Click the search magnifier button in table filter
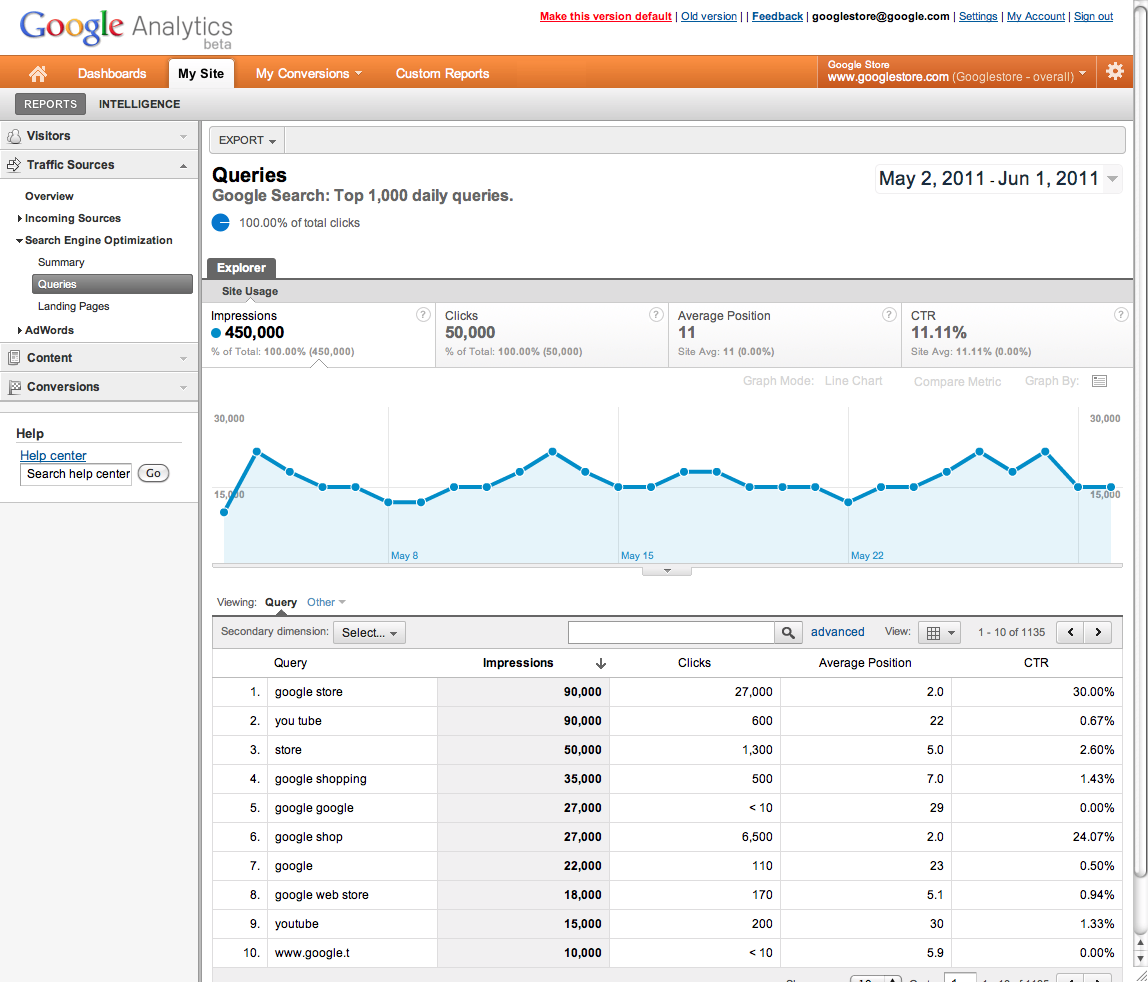The image size is (1148, 982). (x=789, y=632)
